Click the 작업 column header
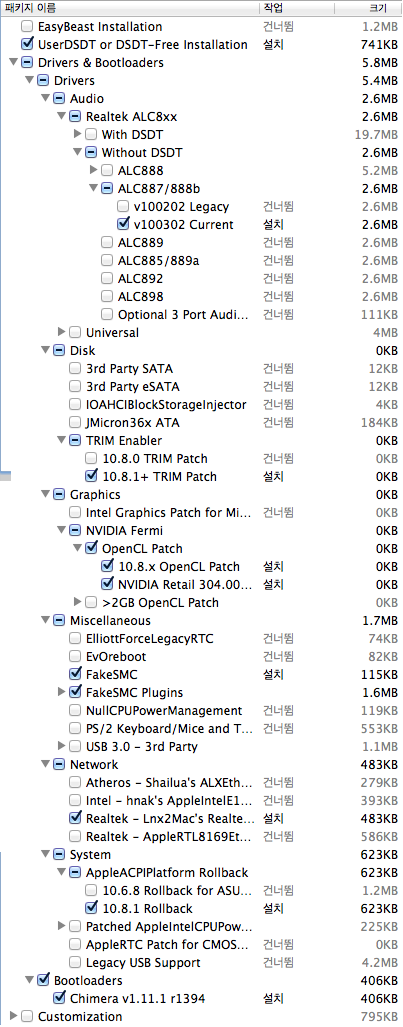 click(296, 9)
